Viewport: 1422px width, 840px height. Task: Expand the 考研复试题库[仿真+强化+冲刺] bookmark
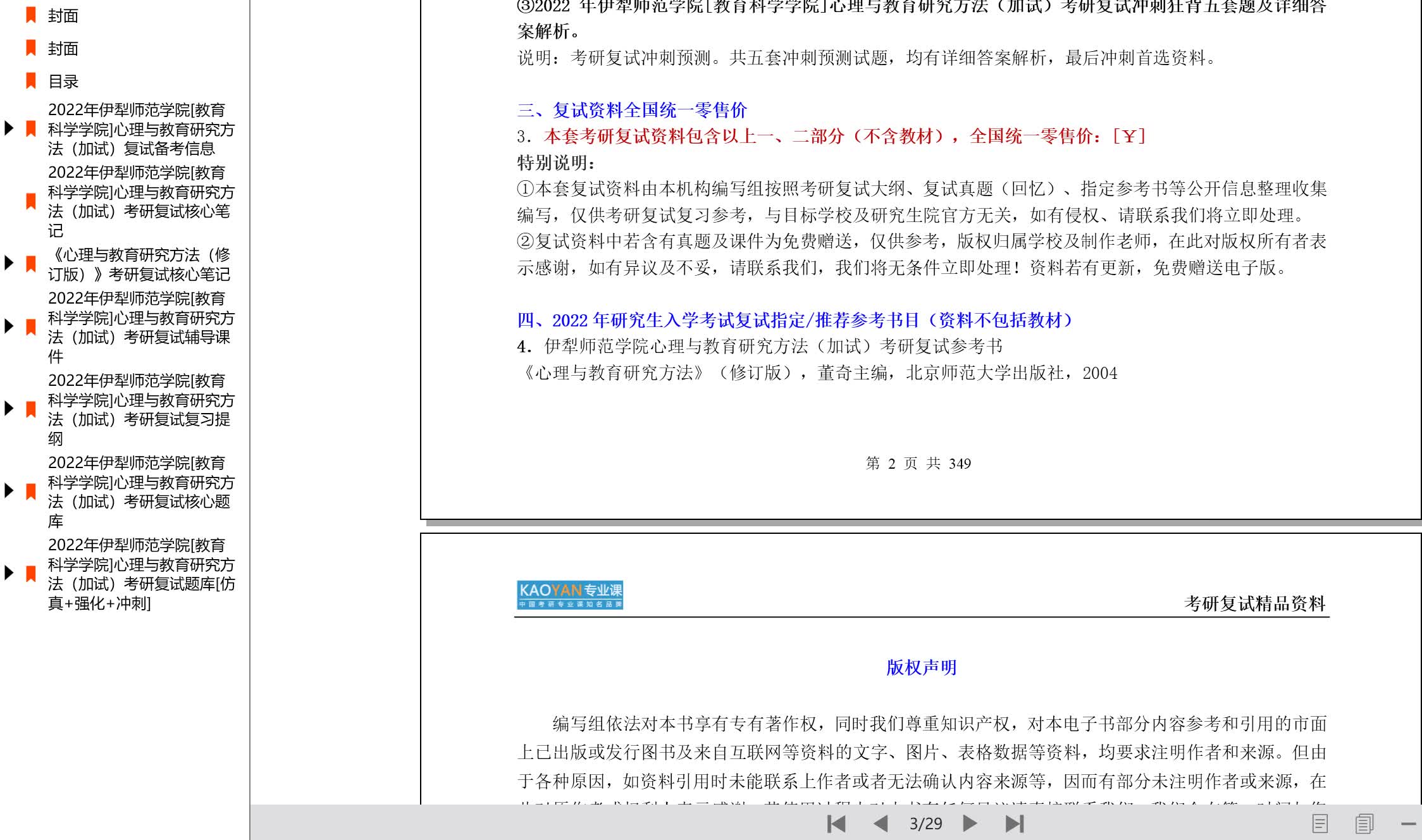(x=9, y=573)
